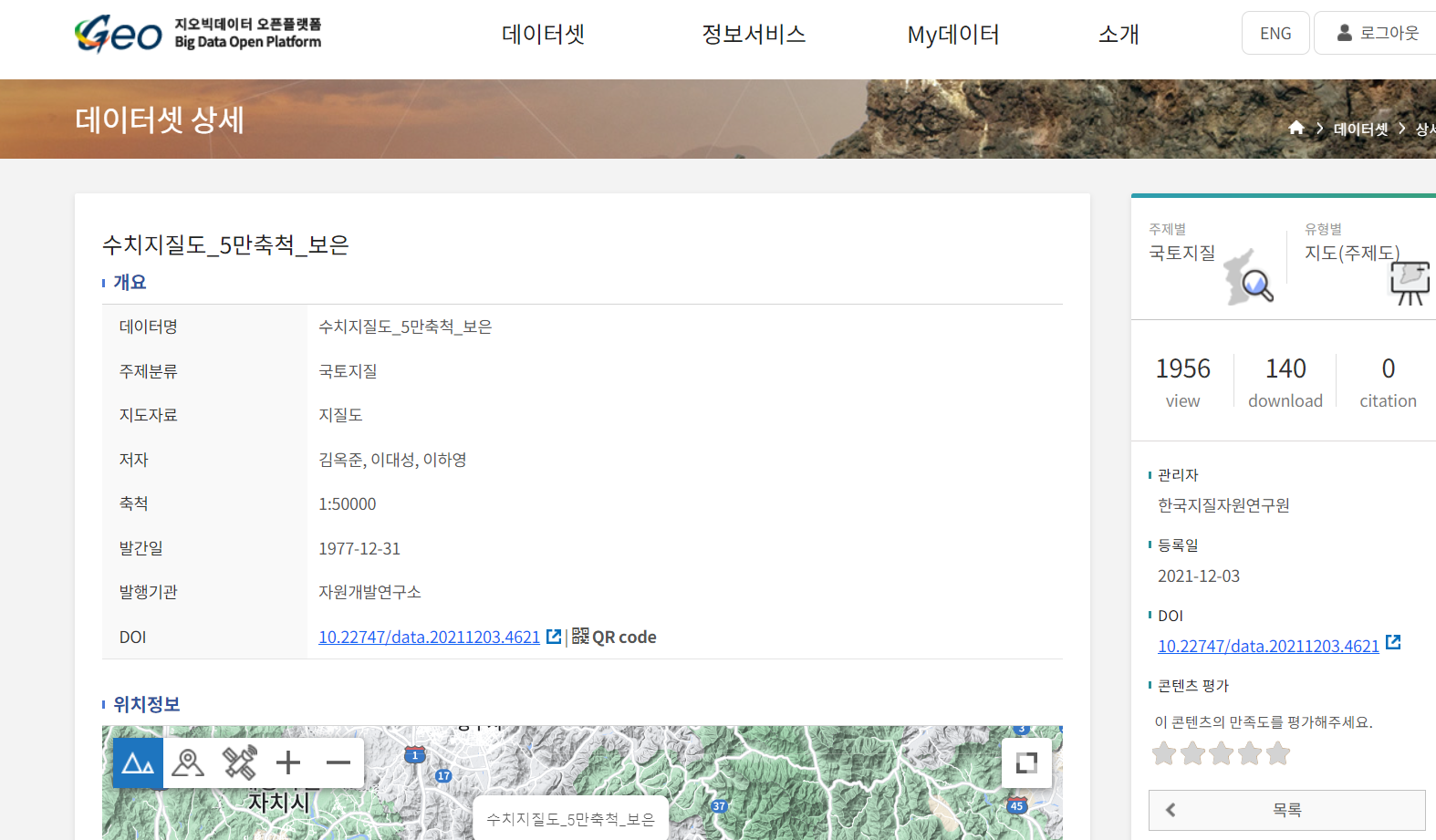Screen dimensions: 1436x840
Task: Show the QR code for the DOI
Action: tap(614, 637)
